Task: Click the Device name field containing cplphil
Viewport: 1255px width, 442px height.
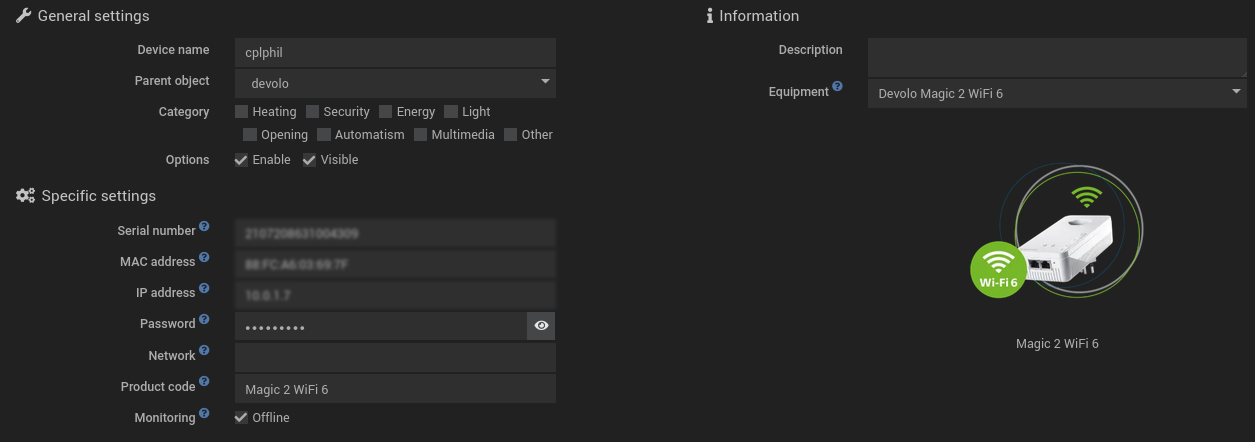Action: 396,52
